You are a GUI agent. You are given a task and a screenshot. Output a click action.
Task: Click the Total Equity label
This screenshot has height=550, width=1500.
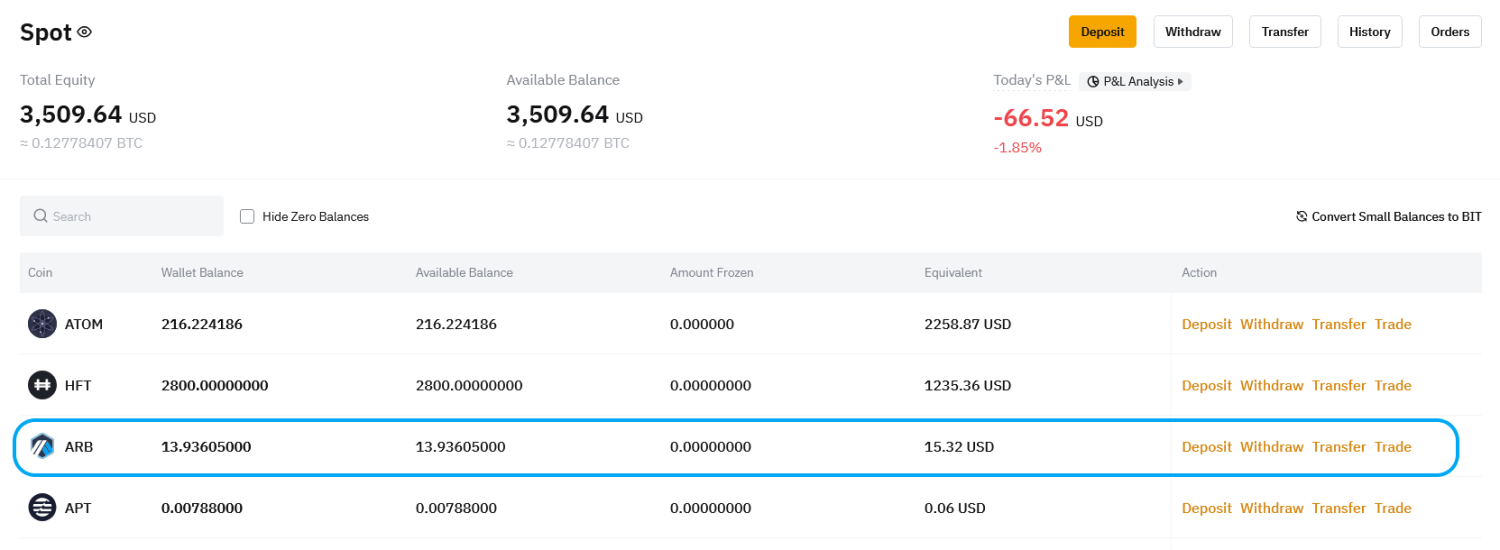(x=58, y=80)
